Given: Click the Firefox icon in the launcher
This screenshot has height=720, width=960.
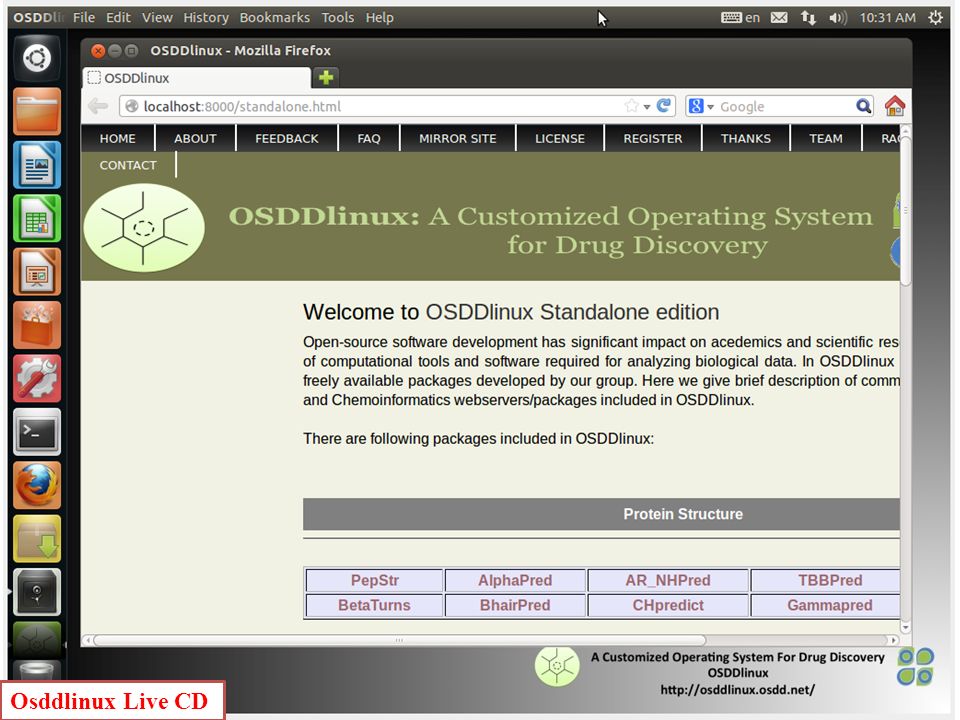Looking at the screenshot, I should [x=37, y=486].
